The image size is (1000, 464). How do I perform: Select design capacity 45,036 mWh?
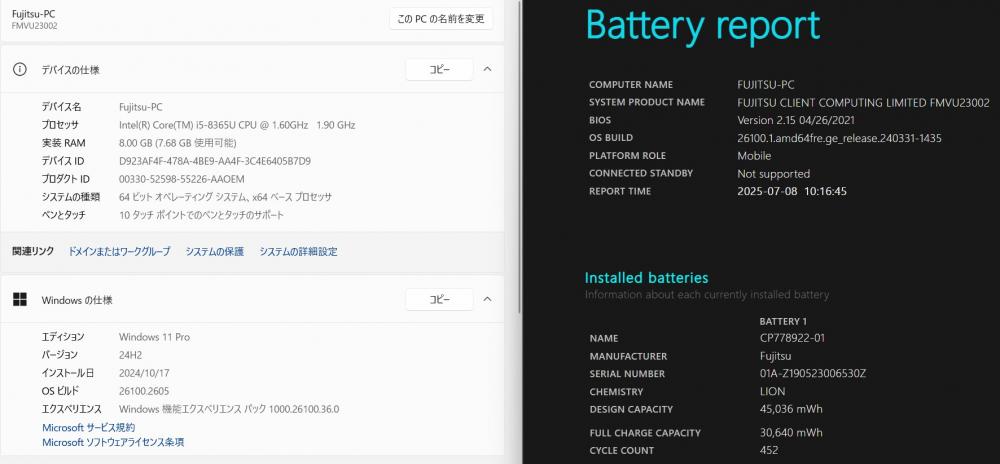791,409
